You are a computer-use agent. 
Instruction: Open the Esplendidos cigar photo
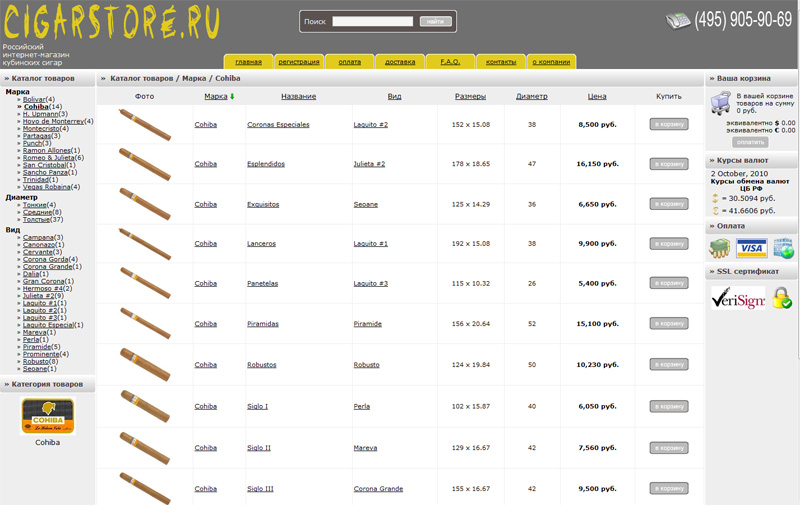(x=145, y=164)
